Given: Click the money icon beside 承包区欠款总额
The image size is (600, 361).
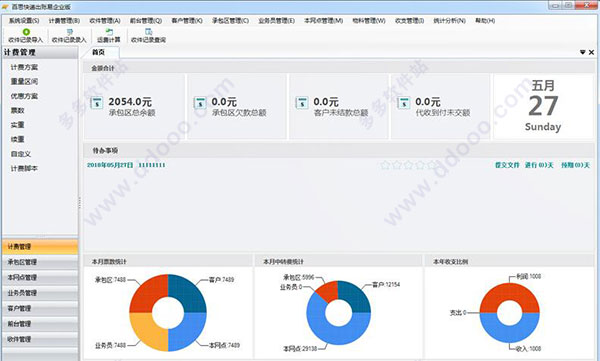Looking at the screenshot, I should click(200, 103).
